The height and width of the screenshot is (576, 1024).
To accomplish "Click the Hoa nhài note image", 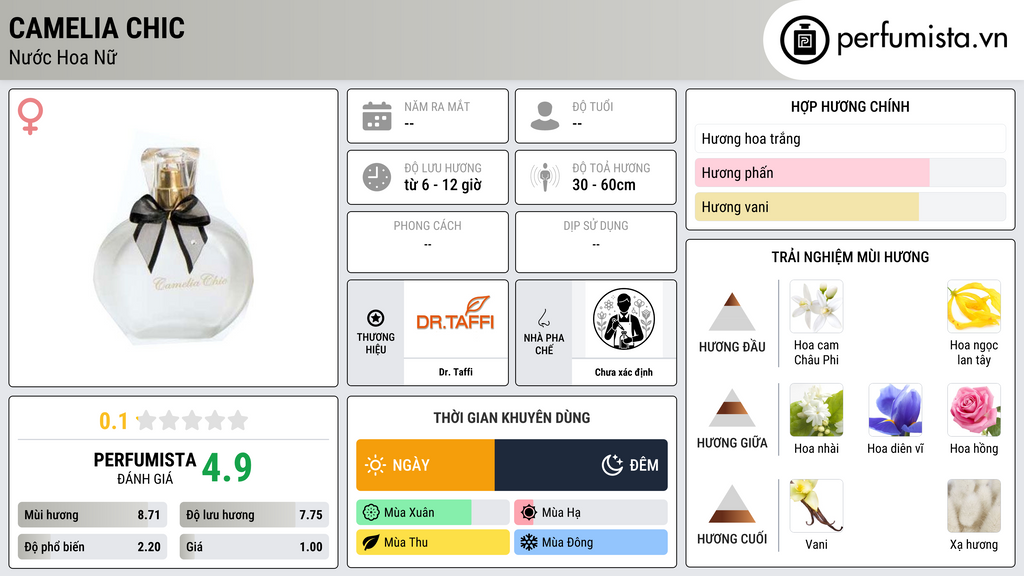I will (x=816, y=410).
